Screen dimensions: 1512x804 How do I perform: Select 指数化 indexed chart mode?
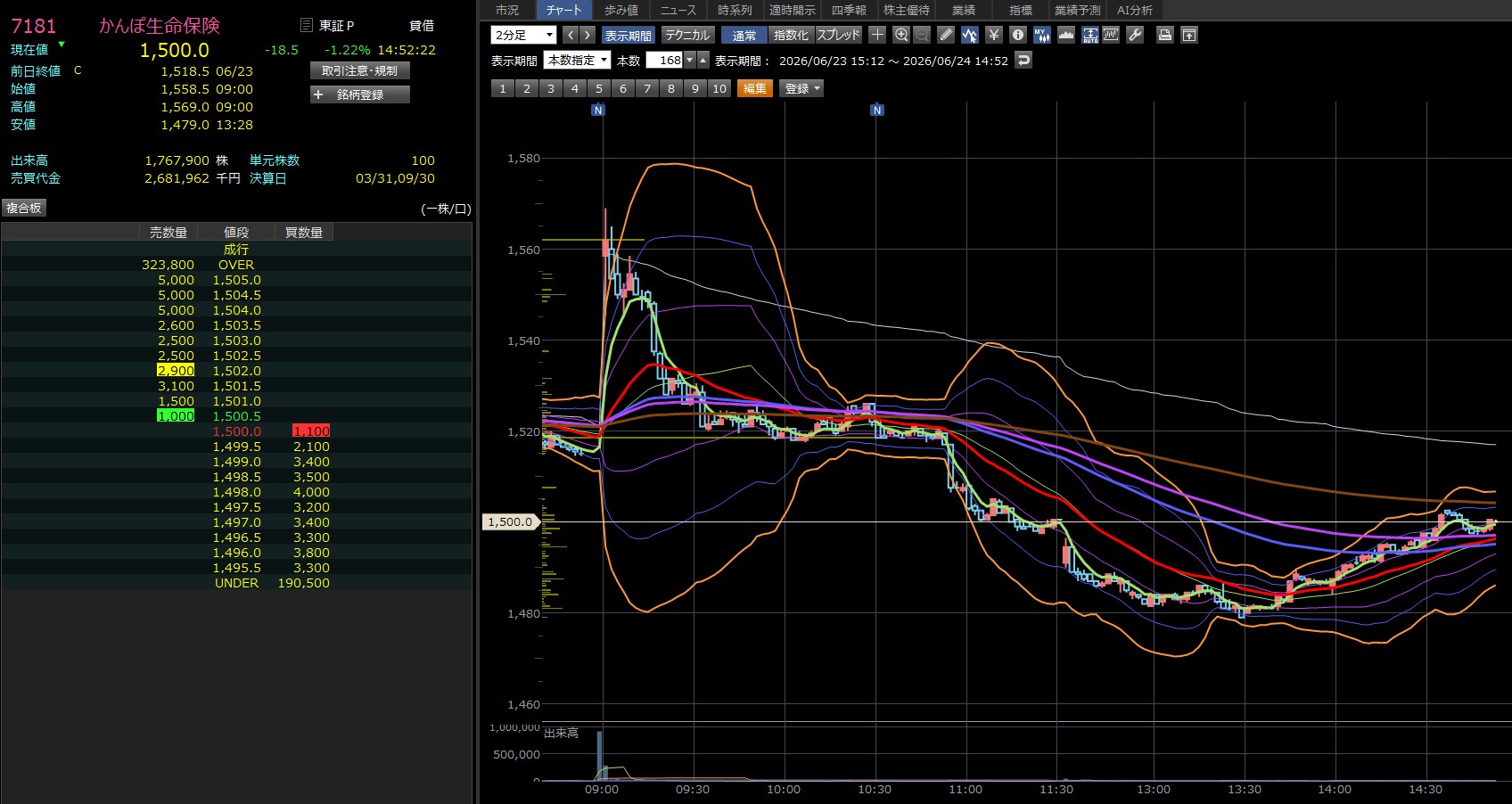point(791,35)
